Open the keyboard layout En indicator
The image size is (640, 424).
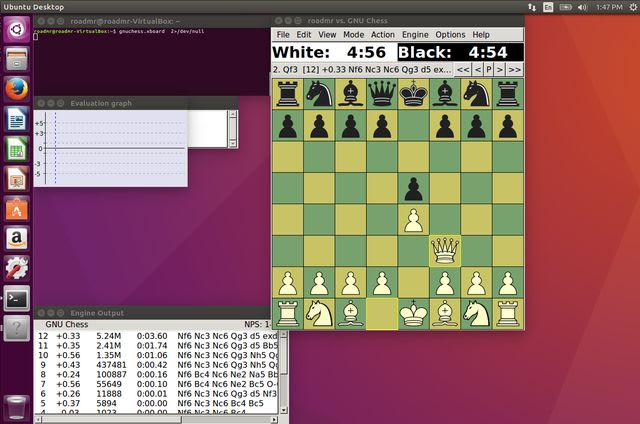tap(548, 7)
